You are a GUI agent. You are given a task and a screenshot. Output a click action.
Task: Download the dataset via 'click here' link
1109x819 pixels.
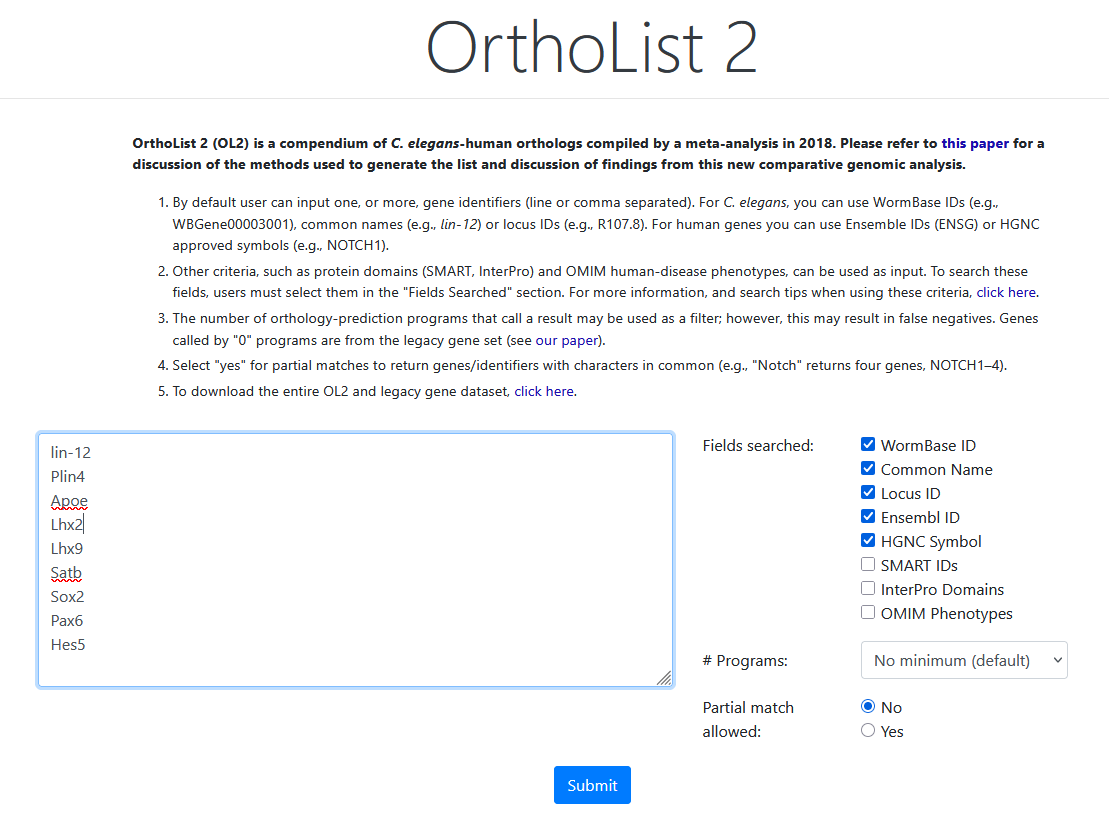point(544,391)
